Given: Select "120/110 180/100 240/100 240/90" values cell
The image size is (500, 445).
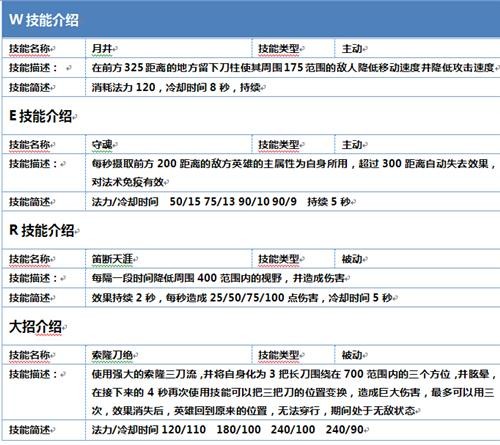Looking at the screenshot, I should [293, 430].
